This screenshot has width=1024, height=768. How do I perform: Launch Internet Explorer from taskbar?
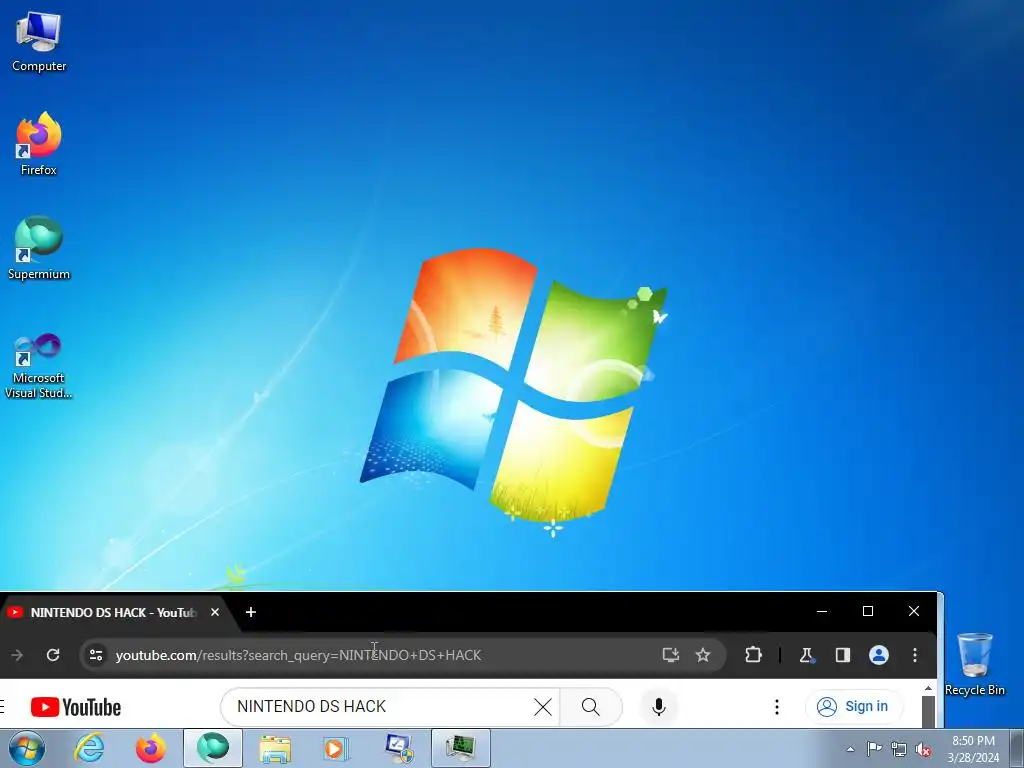click(89, 748)
